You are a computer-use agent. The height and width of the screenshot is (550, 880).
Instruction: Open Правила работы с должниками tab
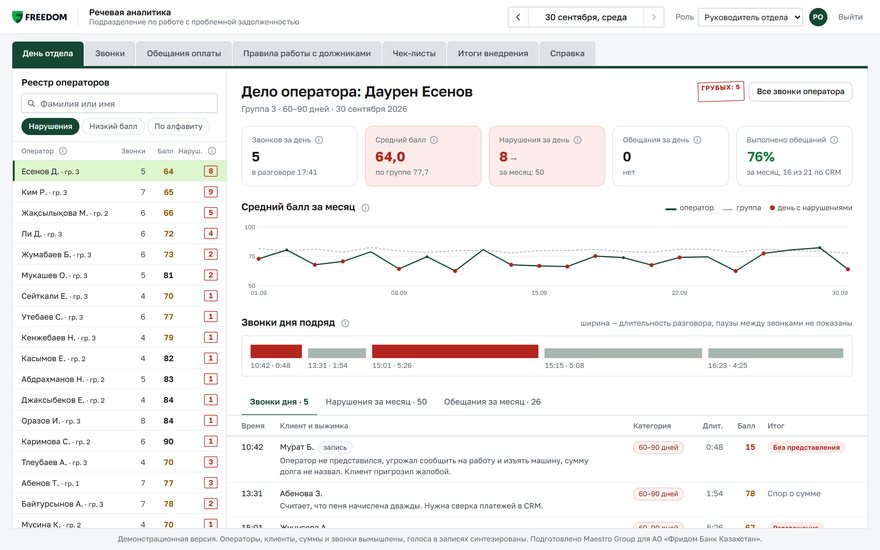(307, 54)
